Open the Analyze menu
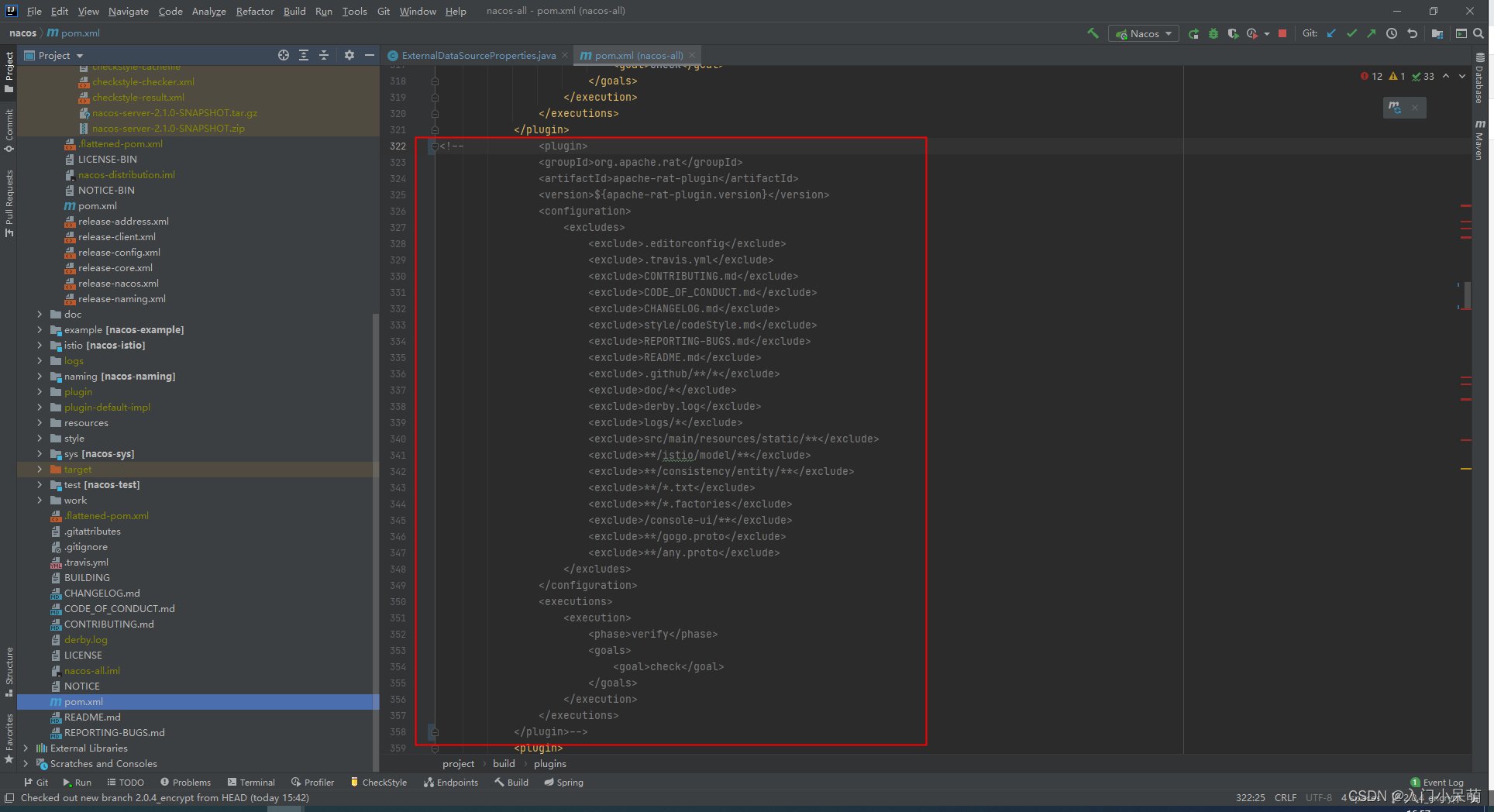 (x=208, y=11)
